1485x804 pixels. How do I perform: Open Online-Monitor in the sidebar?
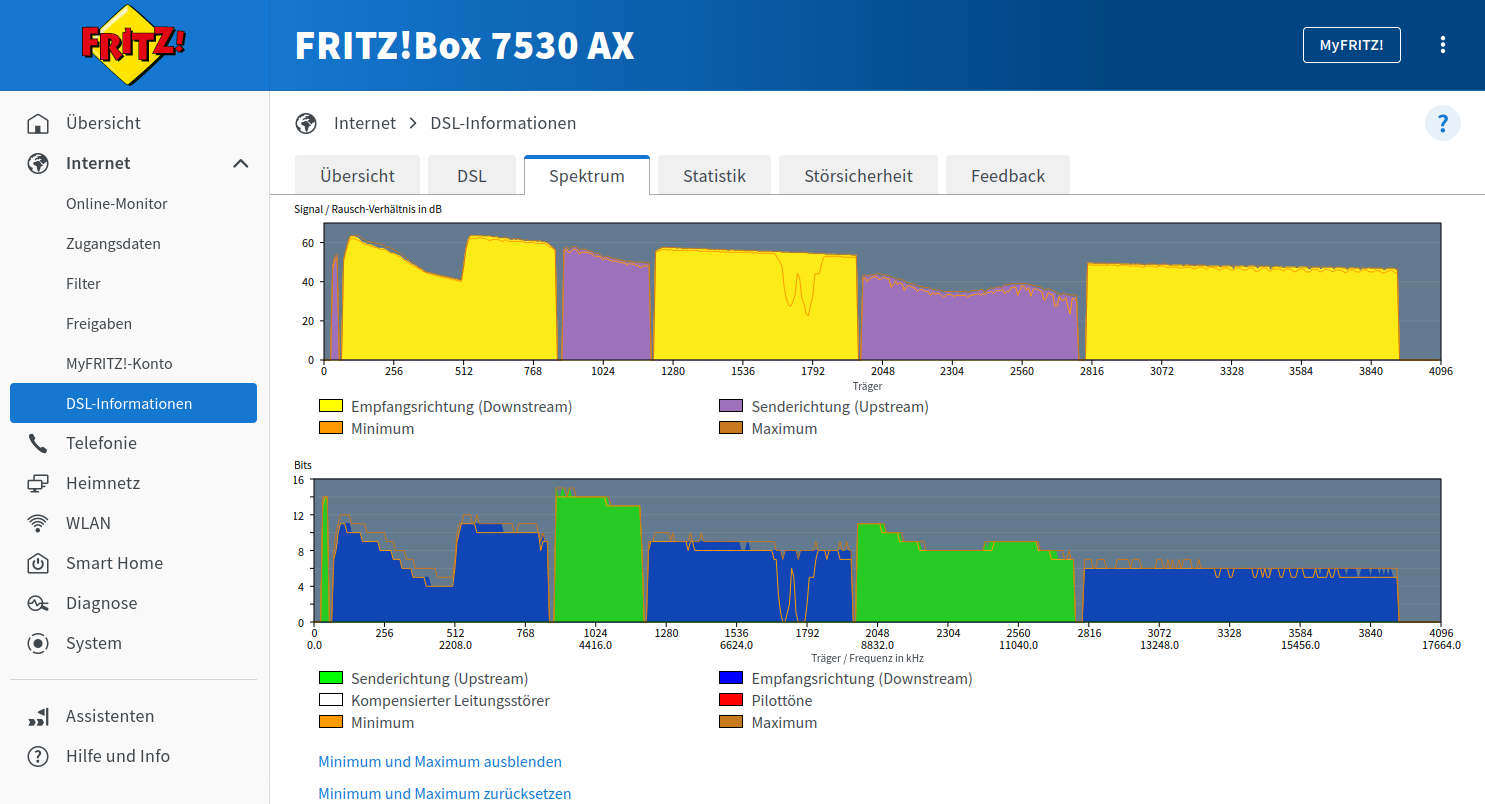point(117,203)
